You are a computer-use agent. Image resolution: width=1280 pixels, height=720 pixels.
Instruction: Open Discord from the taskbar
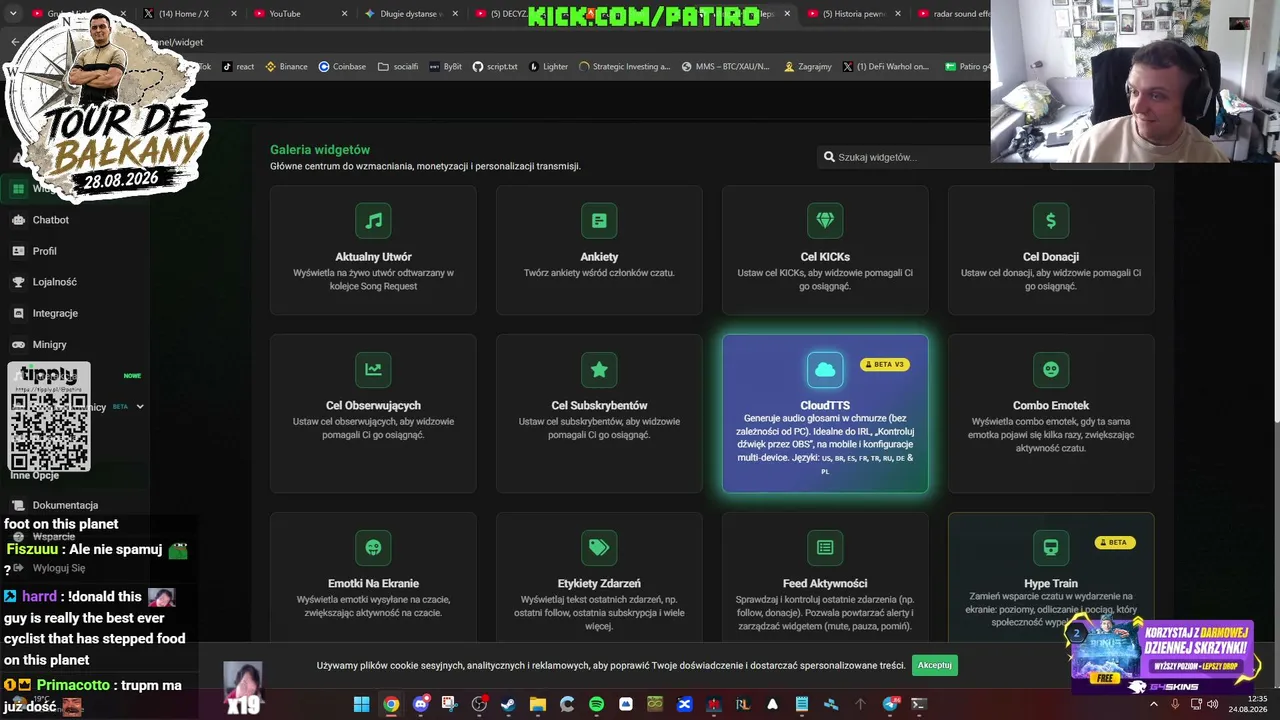[x=421, y=704]
